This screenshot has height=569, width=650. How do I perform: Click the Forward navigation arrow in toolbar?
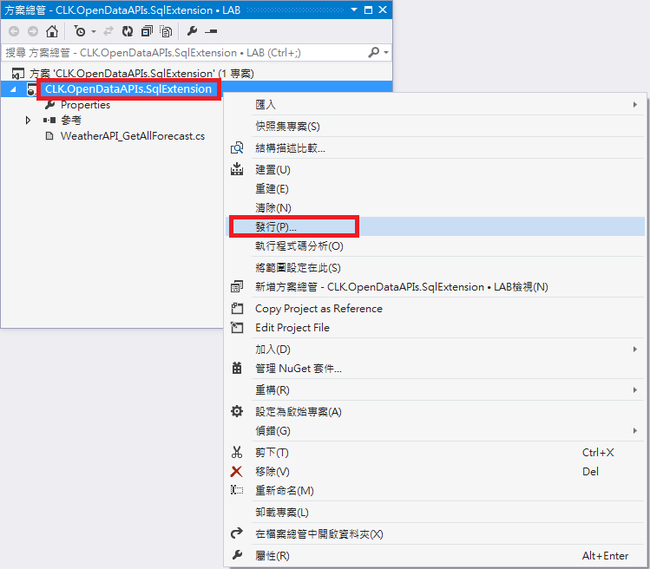click(33, 31)
